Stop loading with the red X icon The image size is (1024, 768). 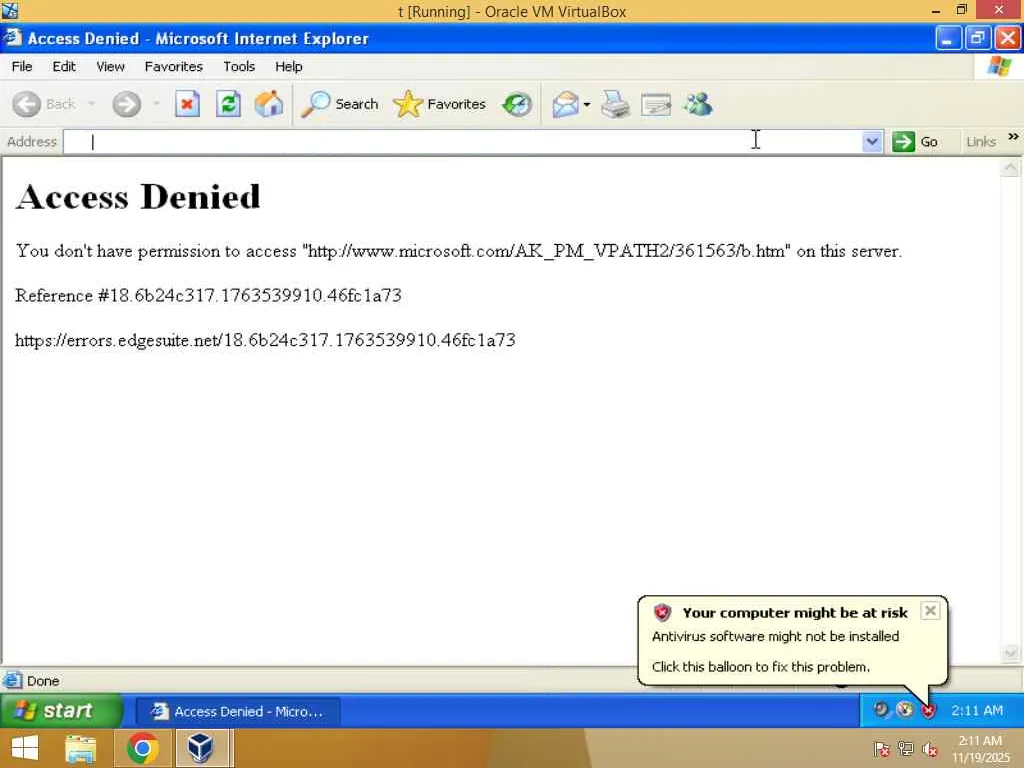187,104
